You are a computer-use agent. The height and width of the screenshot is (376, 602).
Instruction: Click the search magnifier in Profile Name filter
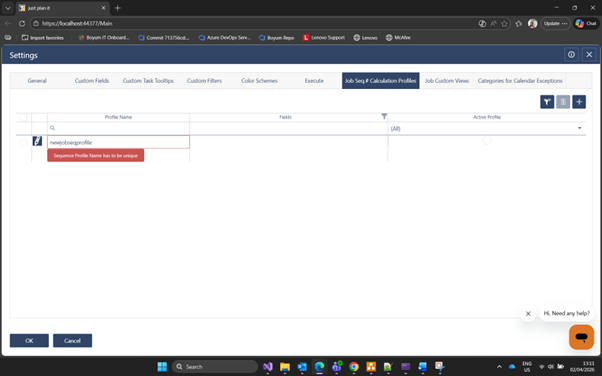(x=52, y=128)
